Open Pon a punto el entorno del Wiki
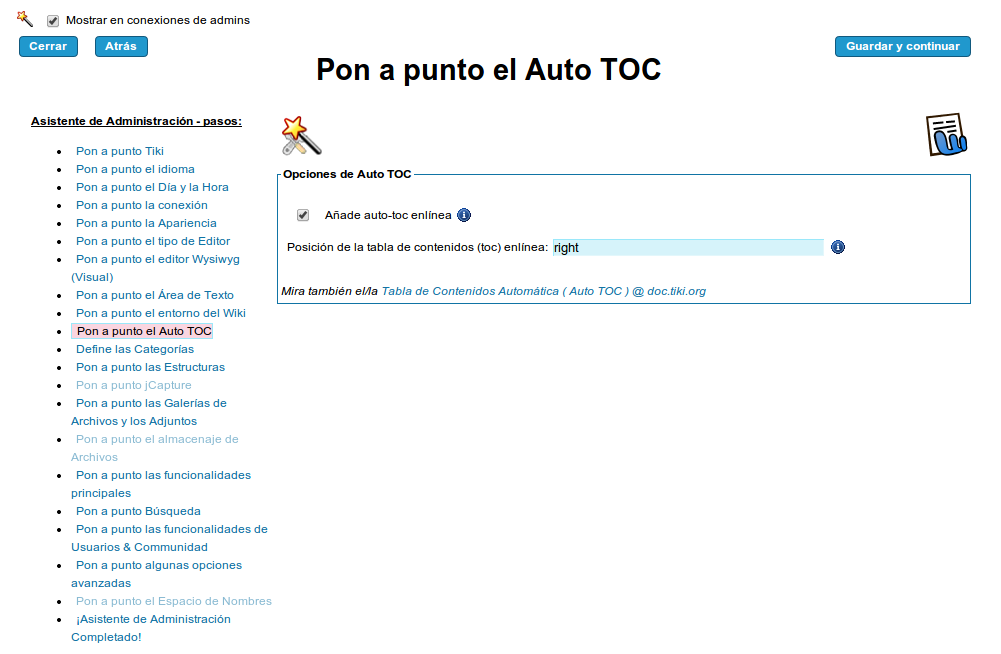The height and width of the screenshot is (654, 1001). point(161,313)
